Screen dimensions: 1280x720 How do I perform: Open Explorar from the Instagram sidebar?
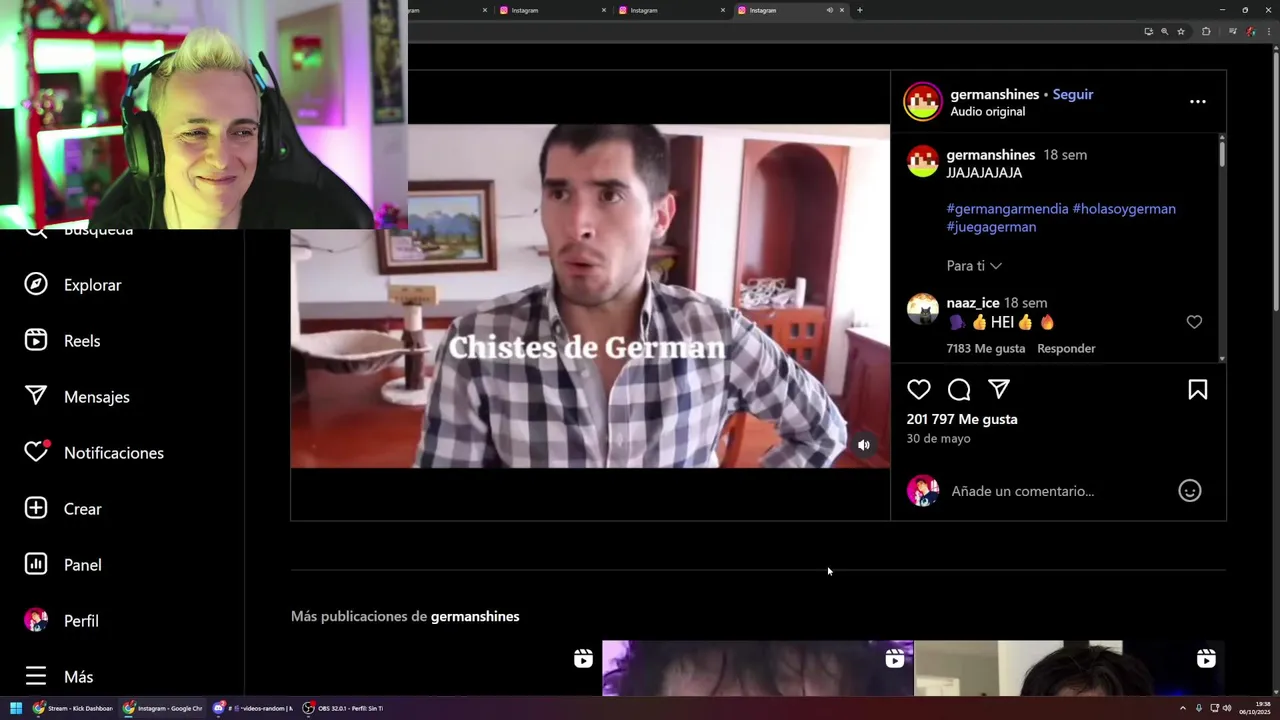coord(72,285)
